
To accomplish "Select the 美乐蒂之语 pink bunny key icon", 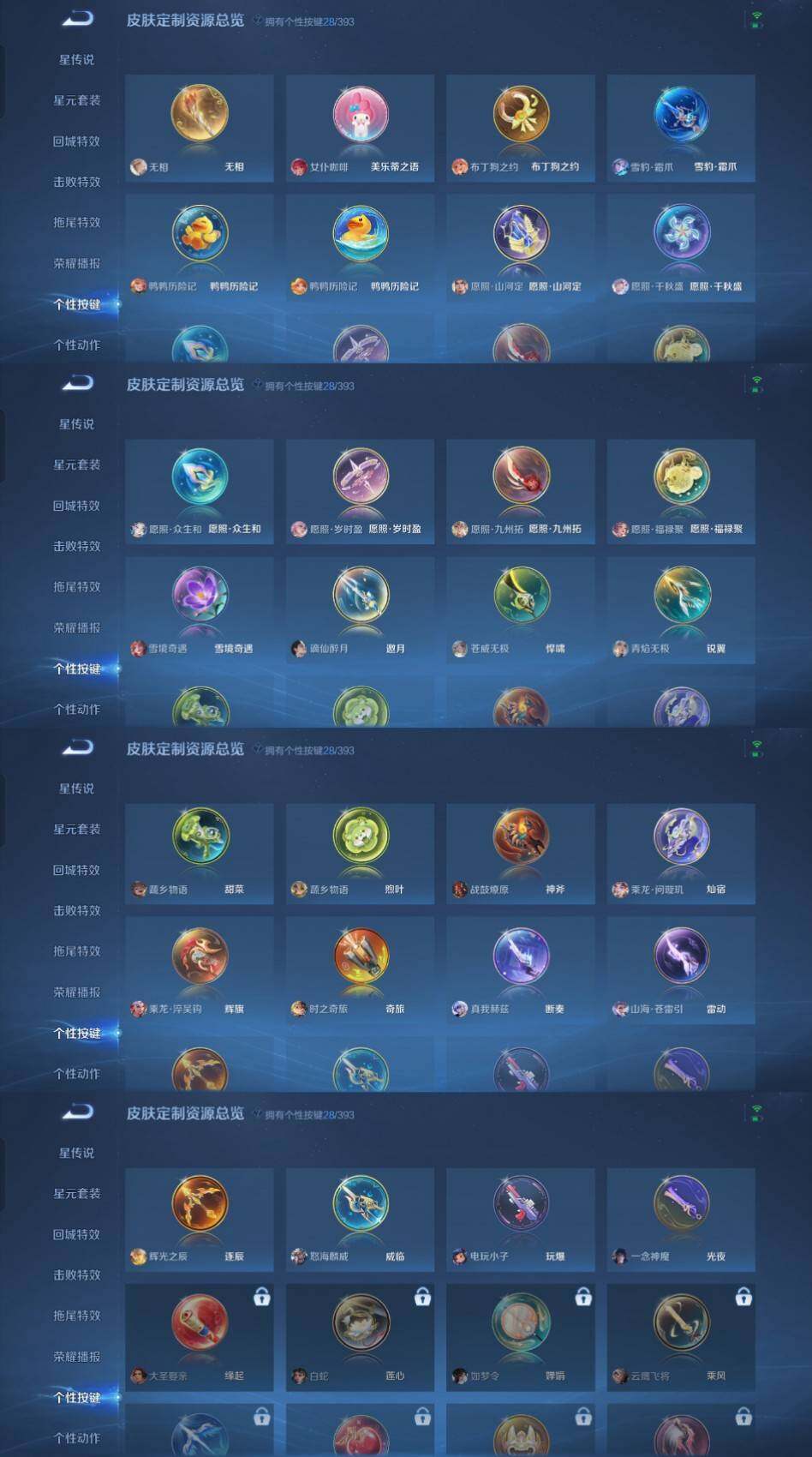I will [361, 114].
